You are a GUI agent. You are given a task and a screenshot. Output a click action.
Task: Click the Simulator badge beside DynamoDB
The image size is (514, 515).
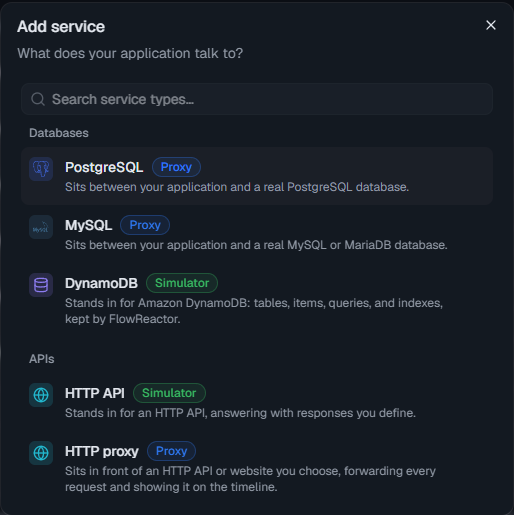click(x=182, y=283)
